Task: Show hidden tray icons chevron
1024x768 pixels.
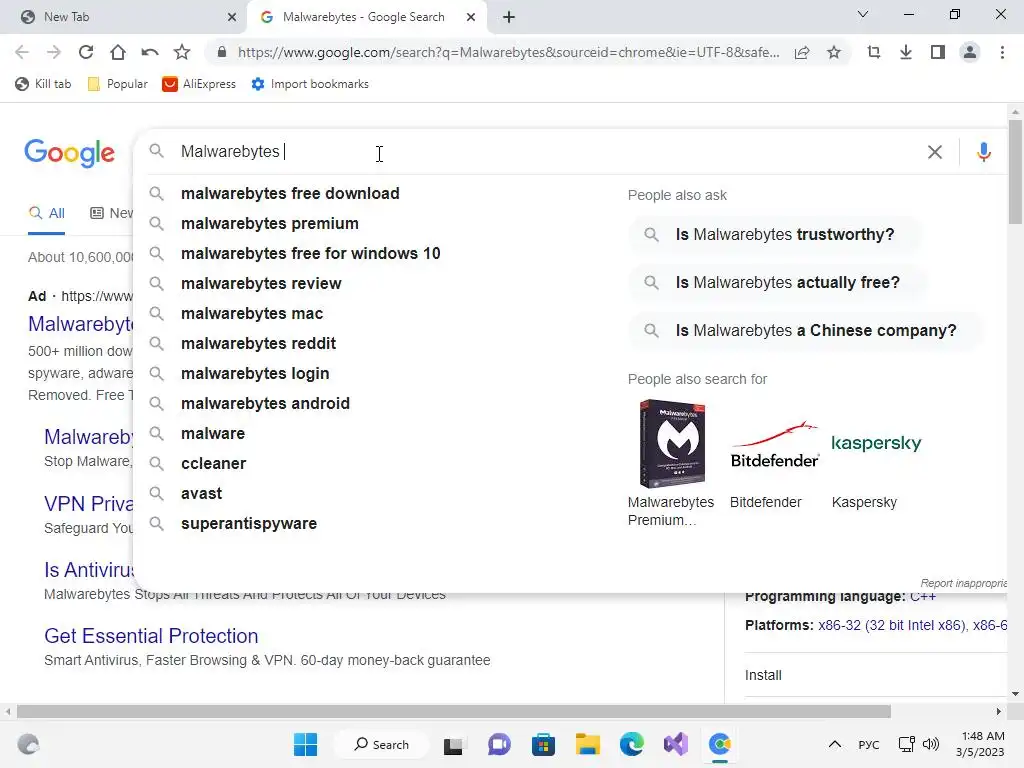Action: (x=835, y=744)
